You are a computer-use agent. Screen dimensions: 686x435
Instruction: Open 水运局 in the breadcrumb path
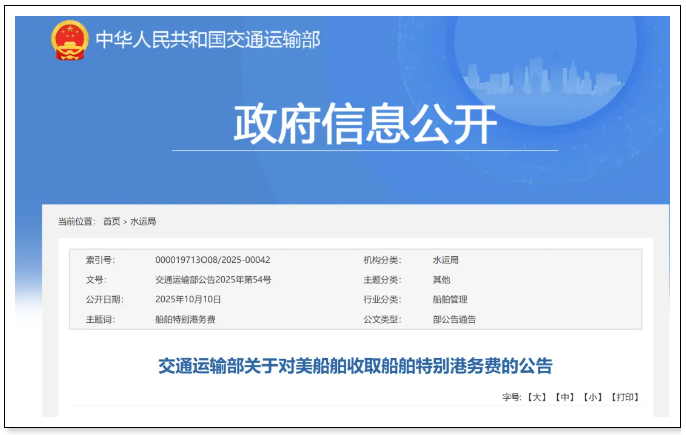click(x=143, y=221)
